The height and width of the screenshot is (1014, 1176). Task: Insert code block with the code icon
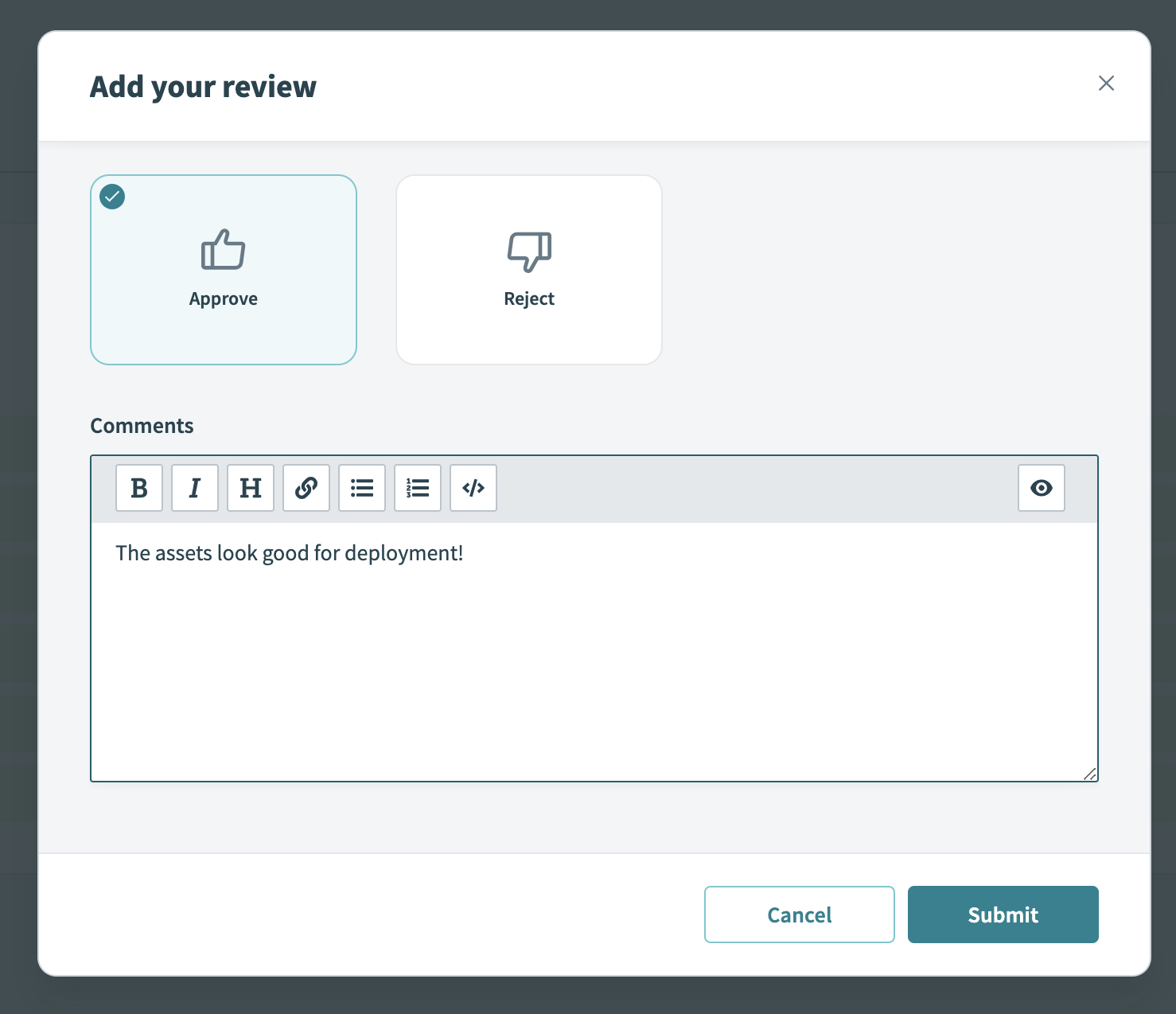click(473, 488)
